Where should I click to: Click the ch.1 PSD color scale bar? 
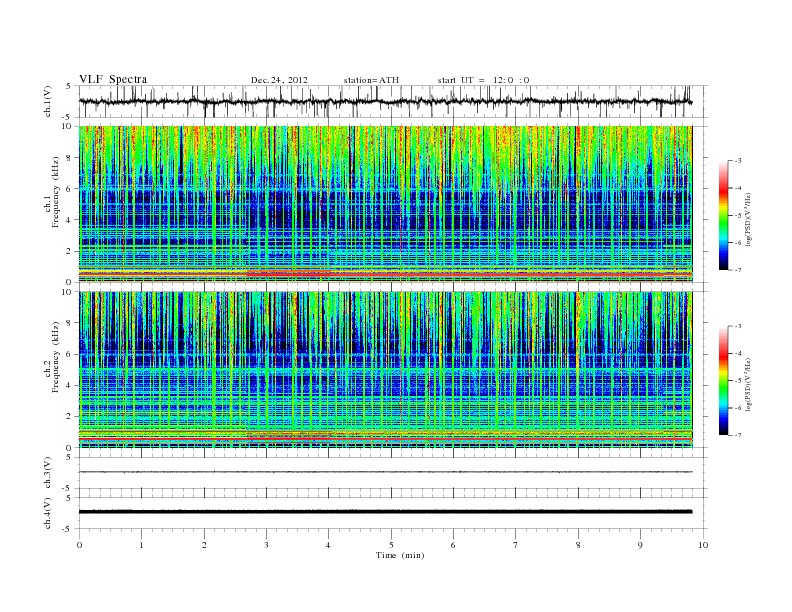723,215
